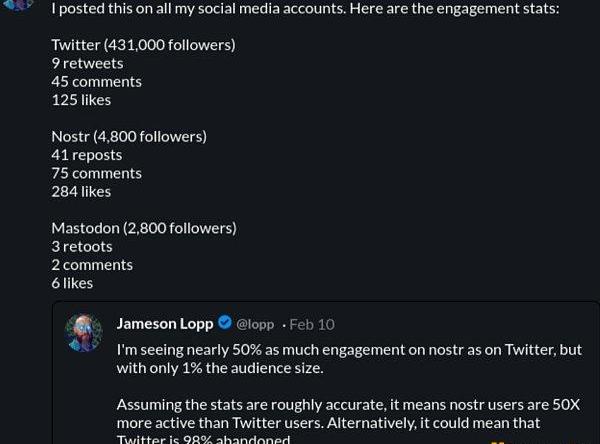Viewport: 600px width, 444px height.
Task: Open the Feb 10 timestamp link
Action: 312,324
